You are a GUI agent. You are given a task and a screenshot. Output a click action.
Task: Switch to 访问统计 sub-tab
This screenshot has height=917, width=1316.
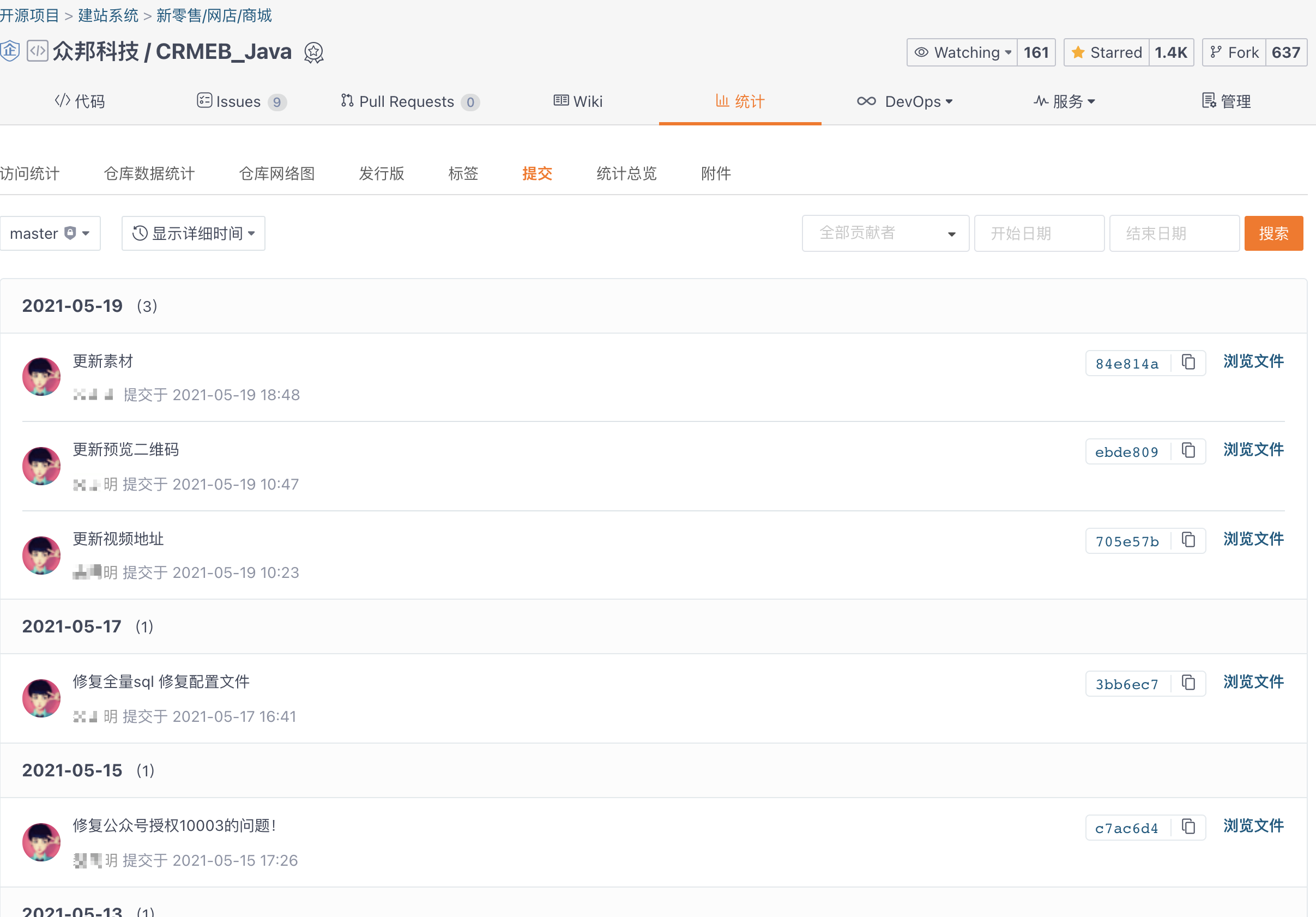[30, 174]
